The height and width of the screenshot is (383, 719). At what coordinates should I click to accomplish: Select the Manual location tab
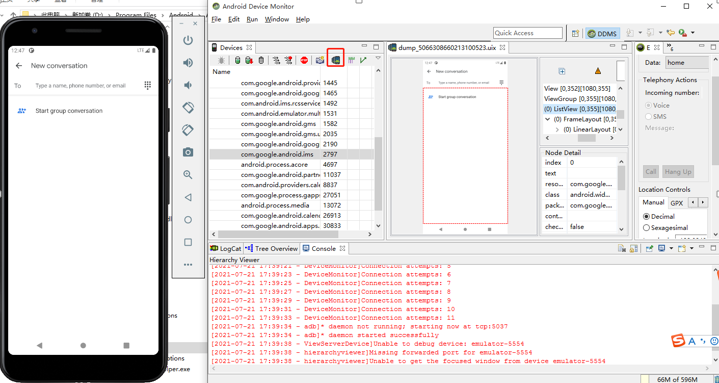tap(653, 203)
